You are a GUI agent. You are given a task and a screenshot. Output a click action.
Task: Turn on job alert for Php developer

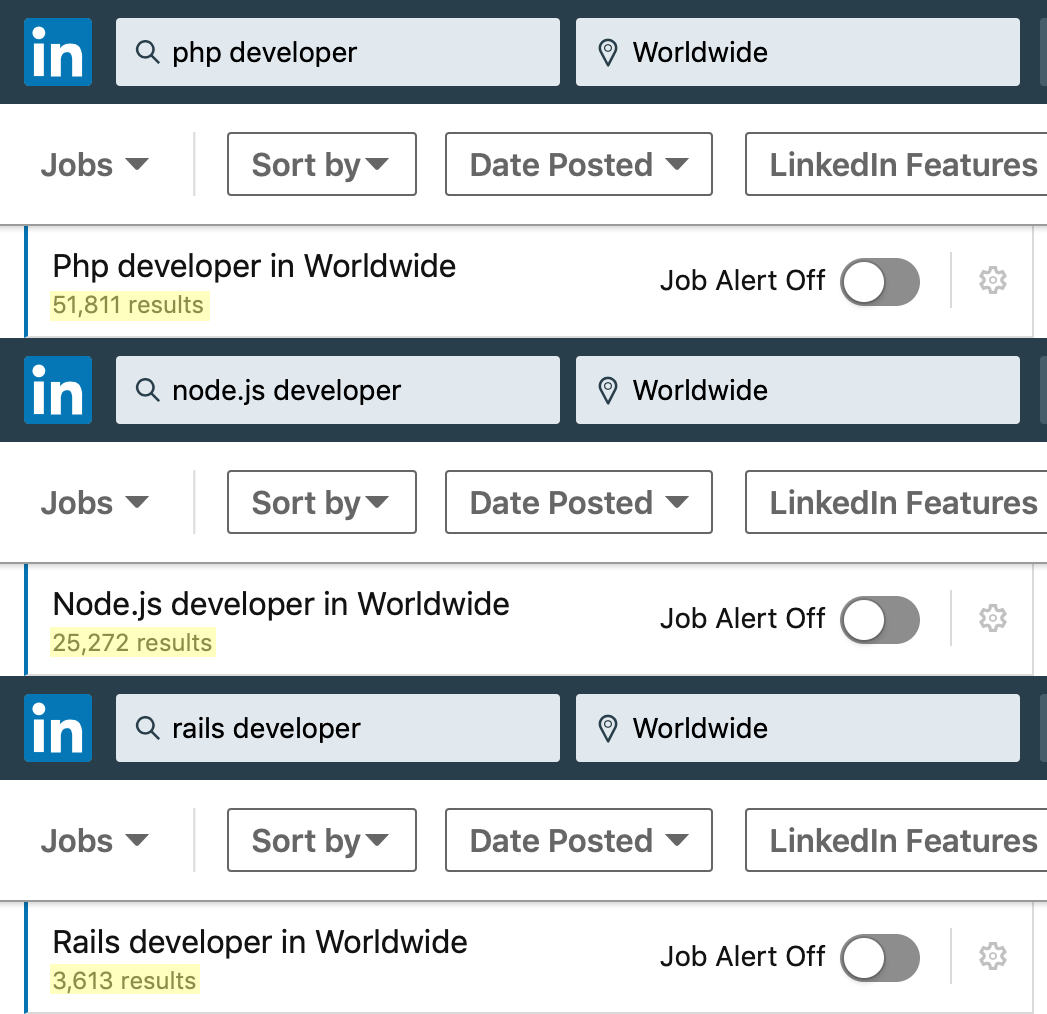[879, 282]
